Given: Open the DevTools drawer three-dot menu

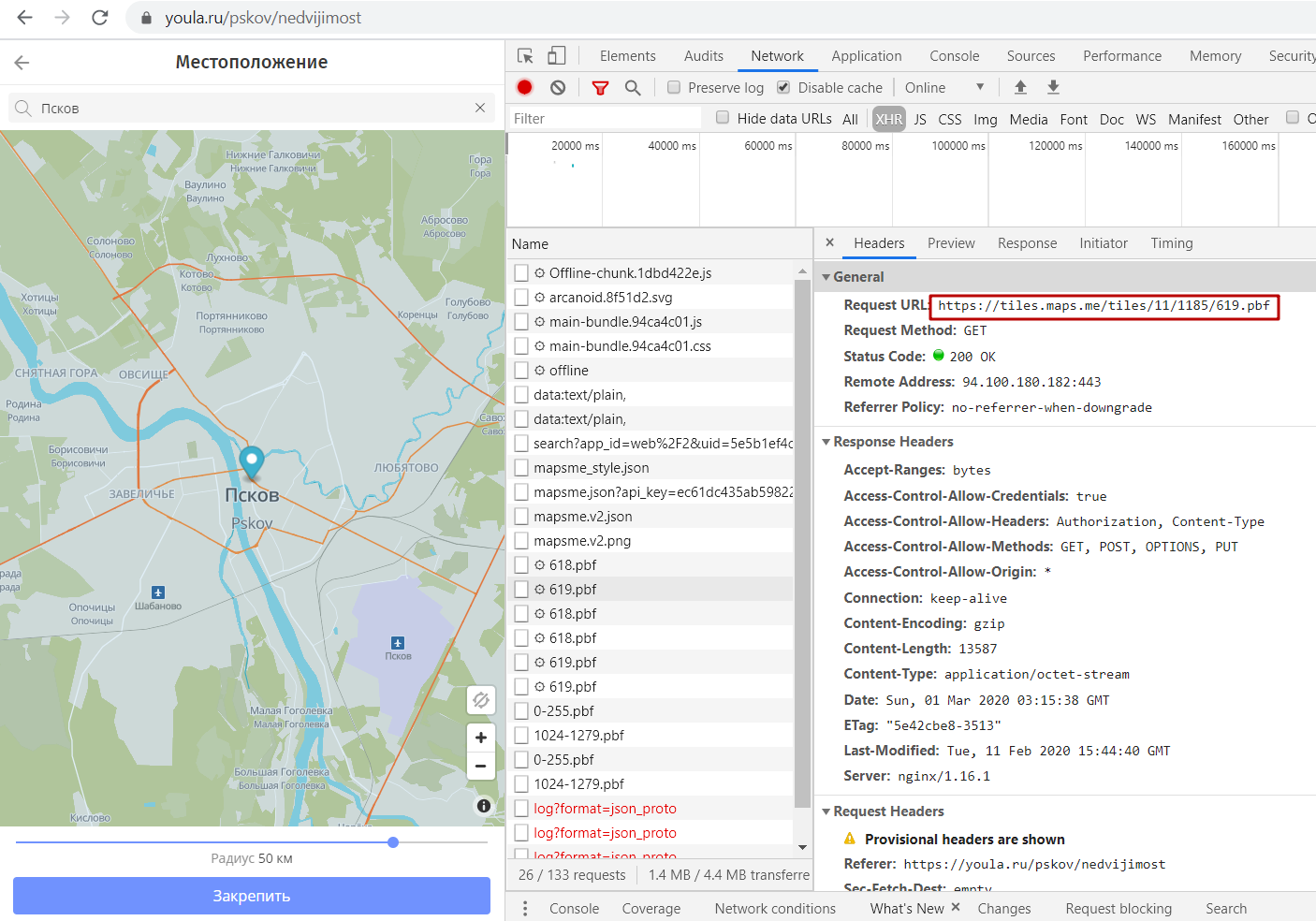Looking at the screenshot, I should pyautogui.click(x=525, y=908).
